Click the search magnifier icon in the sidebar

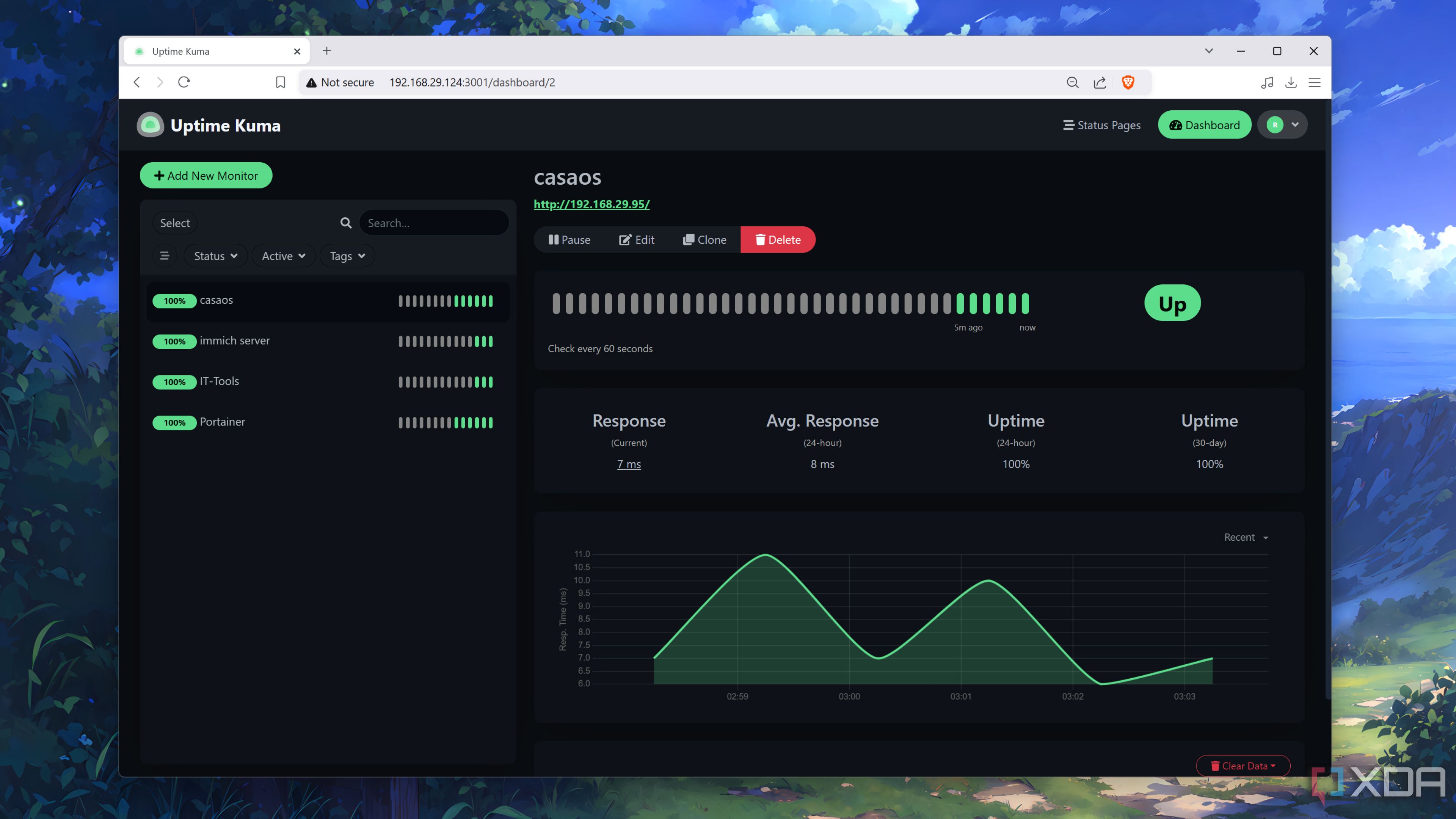point(345,223)
